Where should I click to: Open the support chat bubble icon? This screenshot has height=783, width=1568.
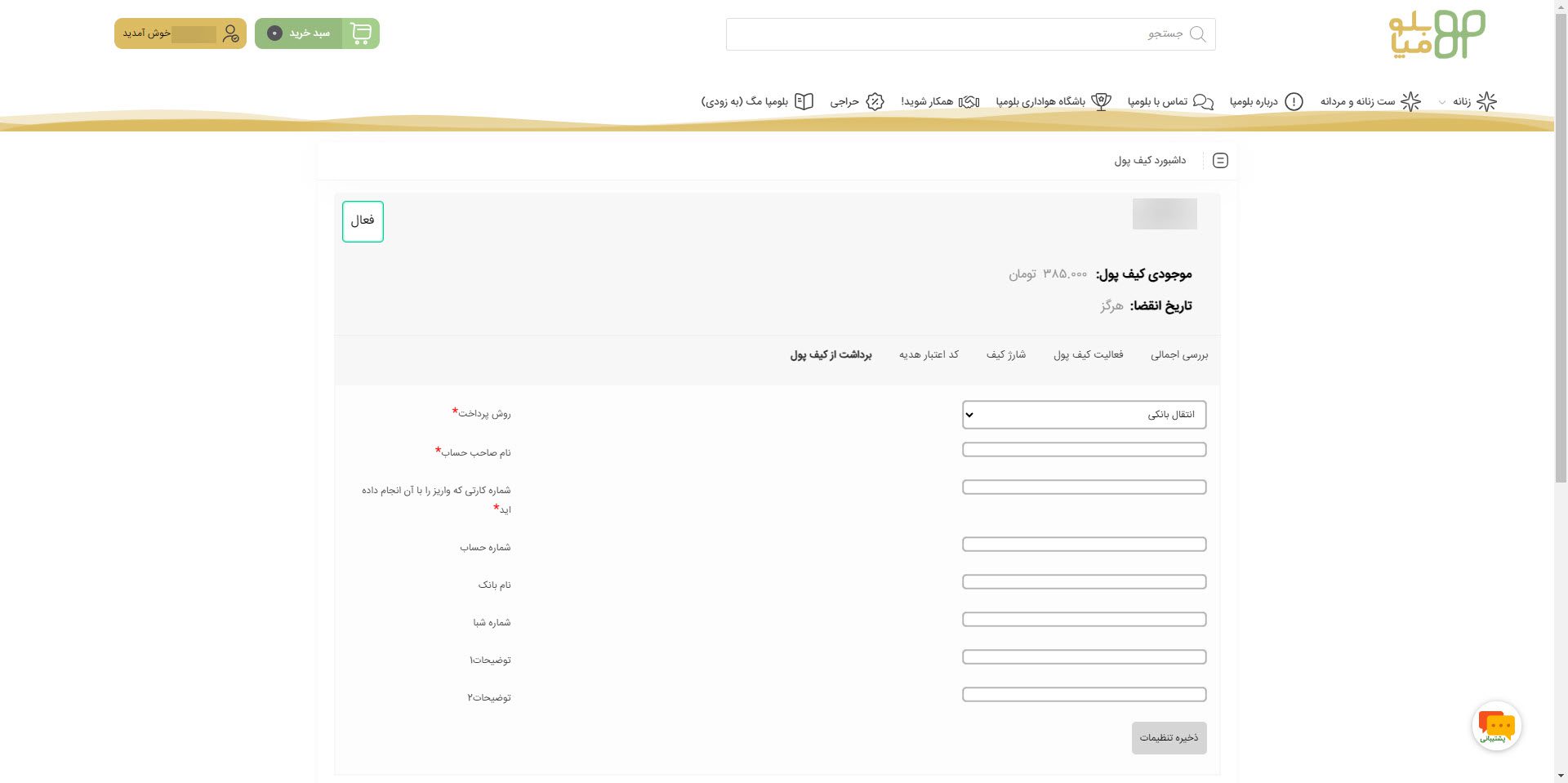point(1496,726)
